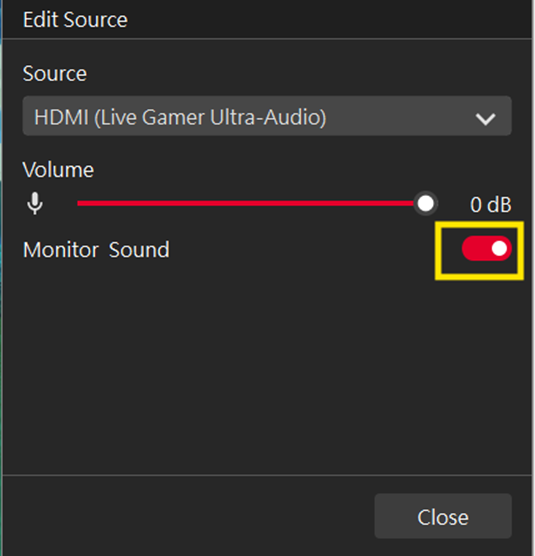Click the white volume slider handle
This screenshot has width=535, height=556.
(425, 204)
